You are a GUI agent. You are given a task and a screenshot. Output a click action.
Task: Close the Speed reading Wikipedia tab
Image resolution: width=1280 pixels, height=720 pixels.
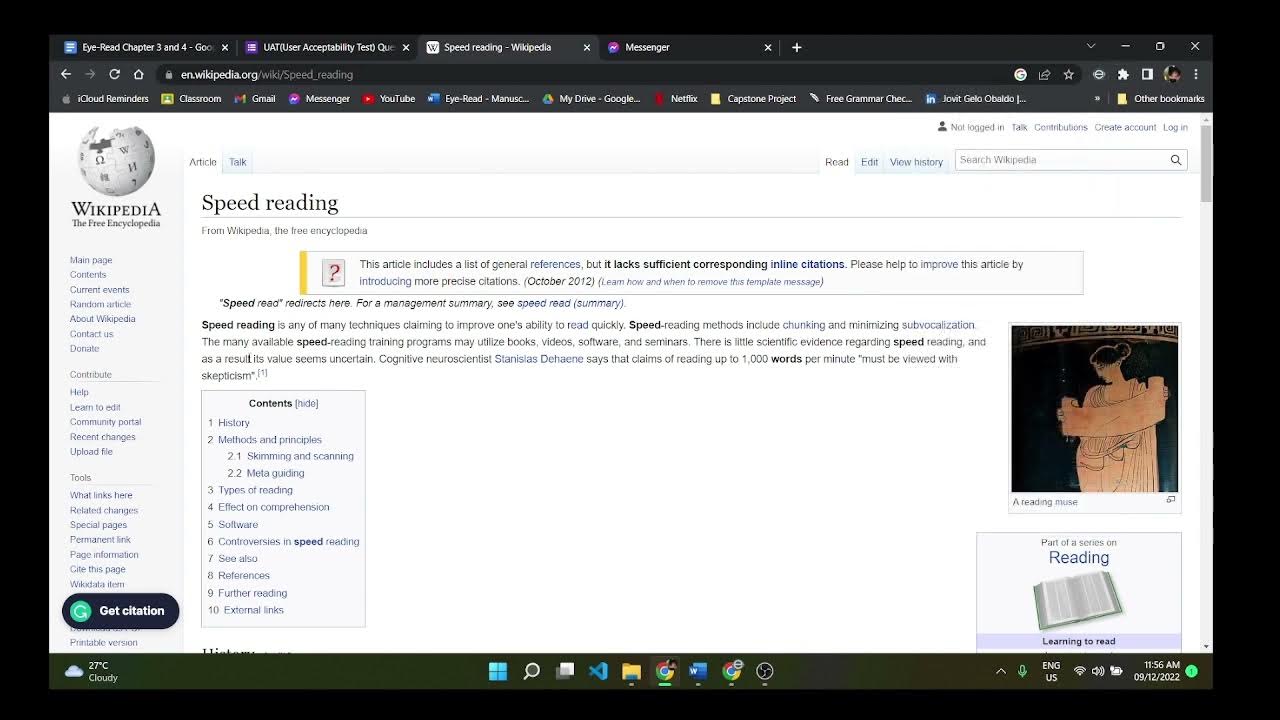tap(586, 47)
